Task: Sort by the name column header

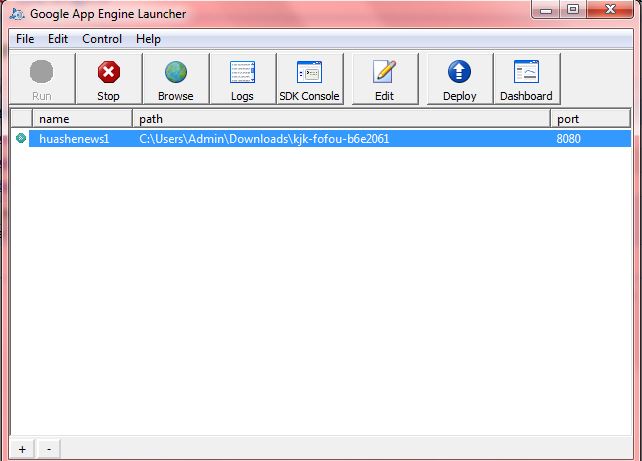Action: pyautogui.click(x=82, y=119)
